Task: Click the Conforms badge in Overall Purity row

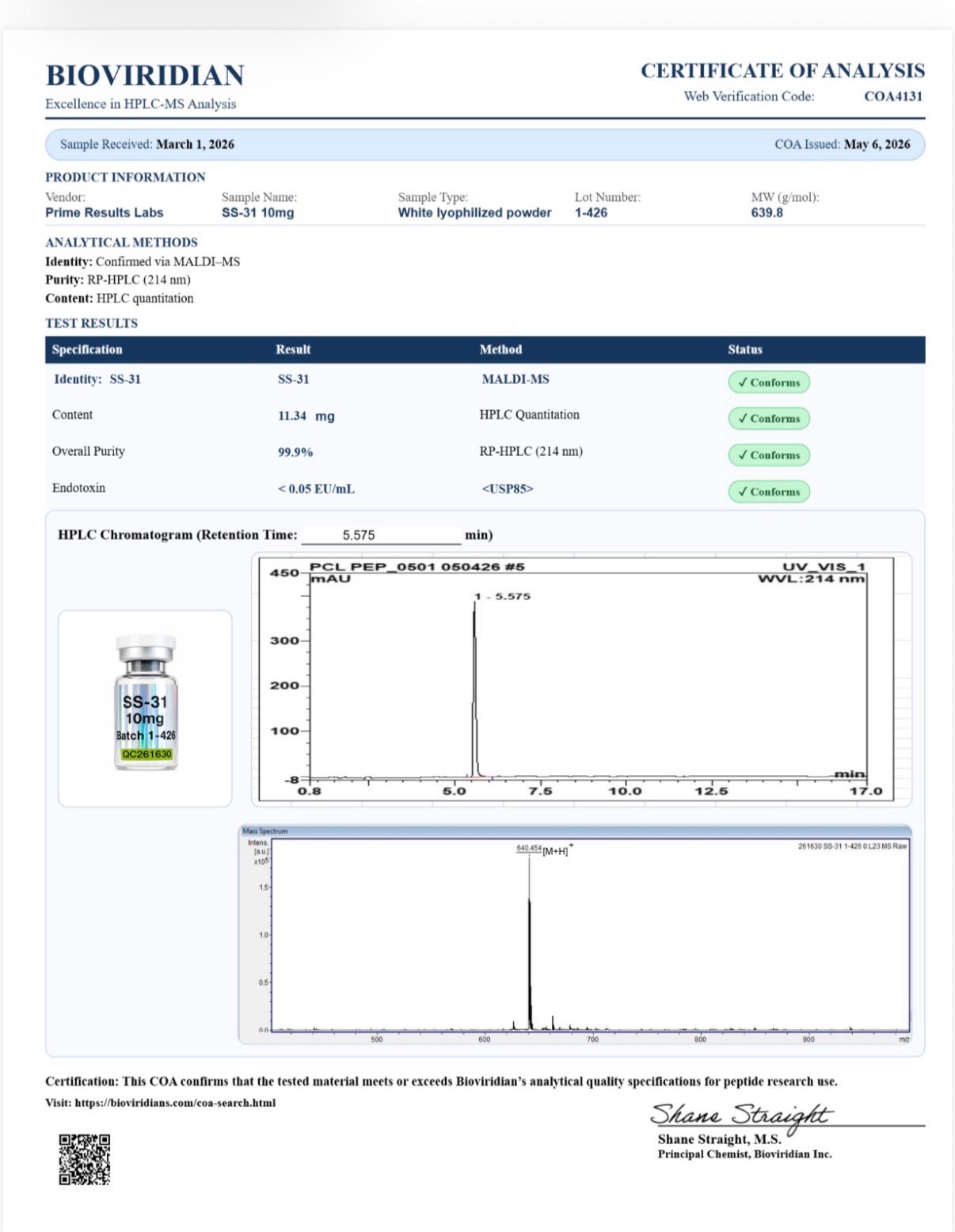Action: 769,455
